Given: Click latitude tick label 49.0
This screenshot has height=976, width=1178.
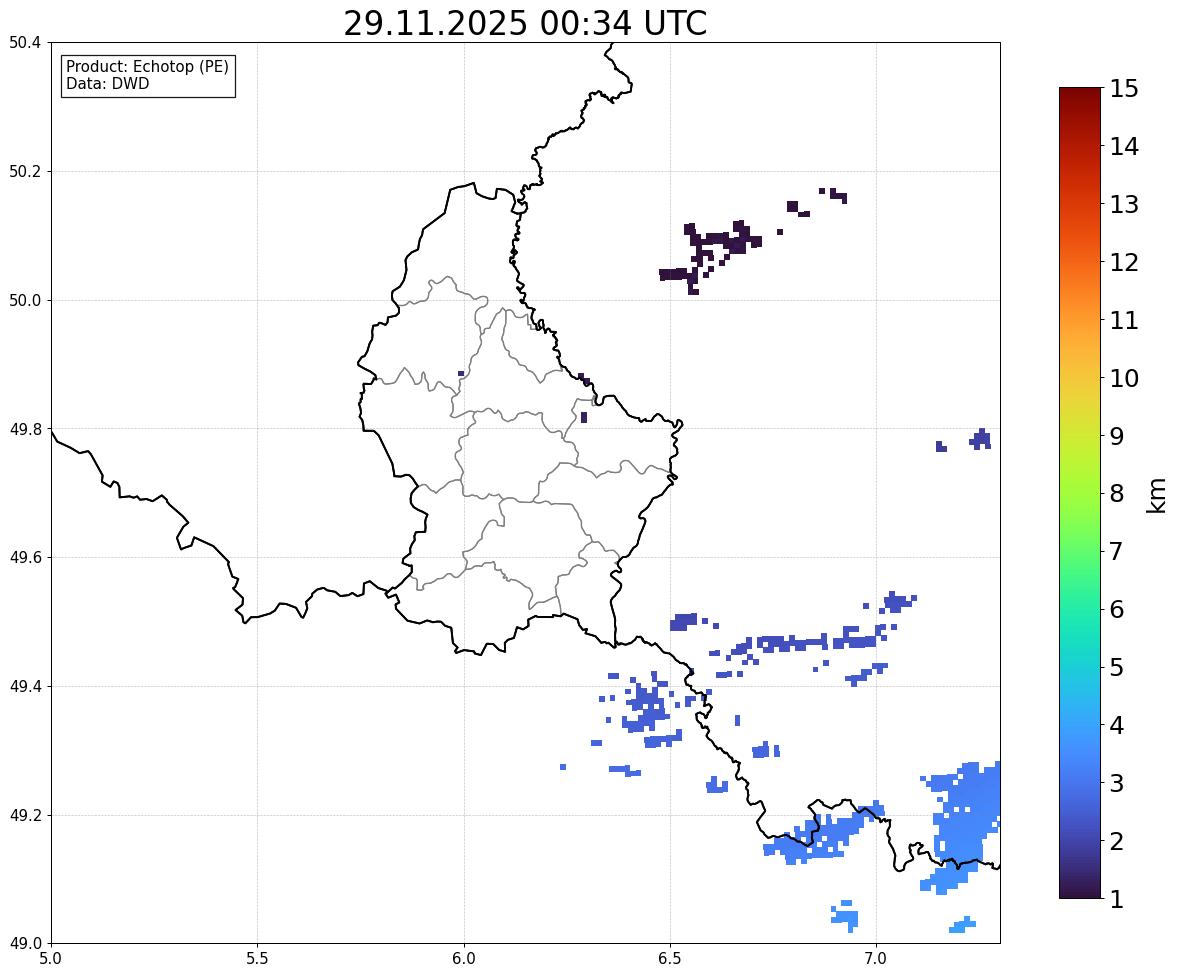Looking at the screenshot, I should coord(25,944).
